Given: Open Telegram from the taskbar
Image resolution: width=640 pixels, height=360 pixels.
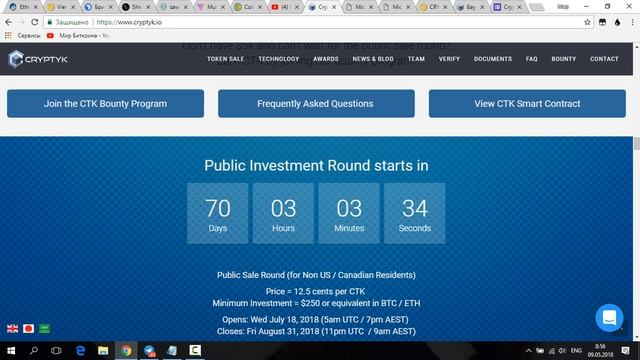Looking at the screenshot, I should click(149, 351).
